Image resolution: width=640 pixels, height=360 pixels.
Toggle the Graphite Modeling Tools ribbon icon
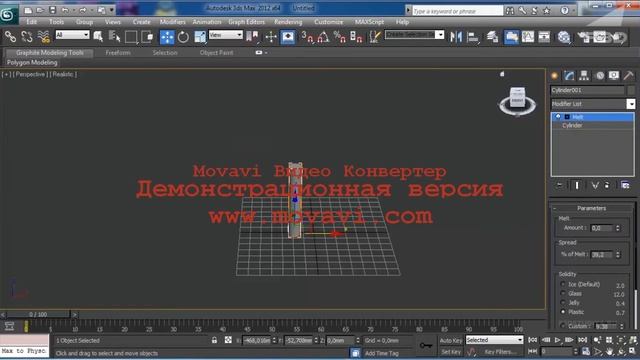pyautogui.click(x=511, y=37)
